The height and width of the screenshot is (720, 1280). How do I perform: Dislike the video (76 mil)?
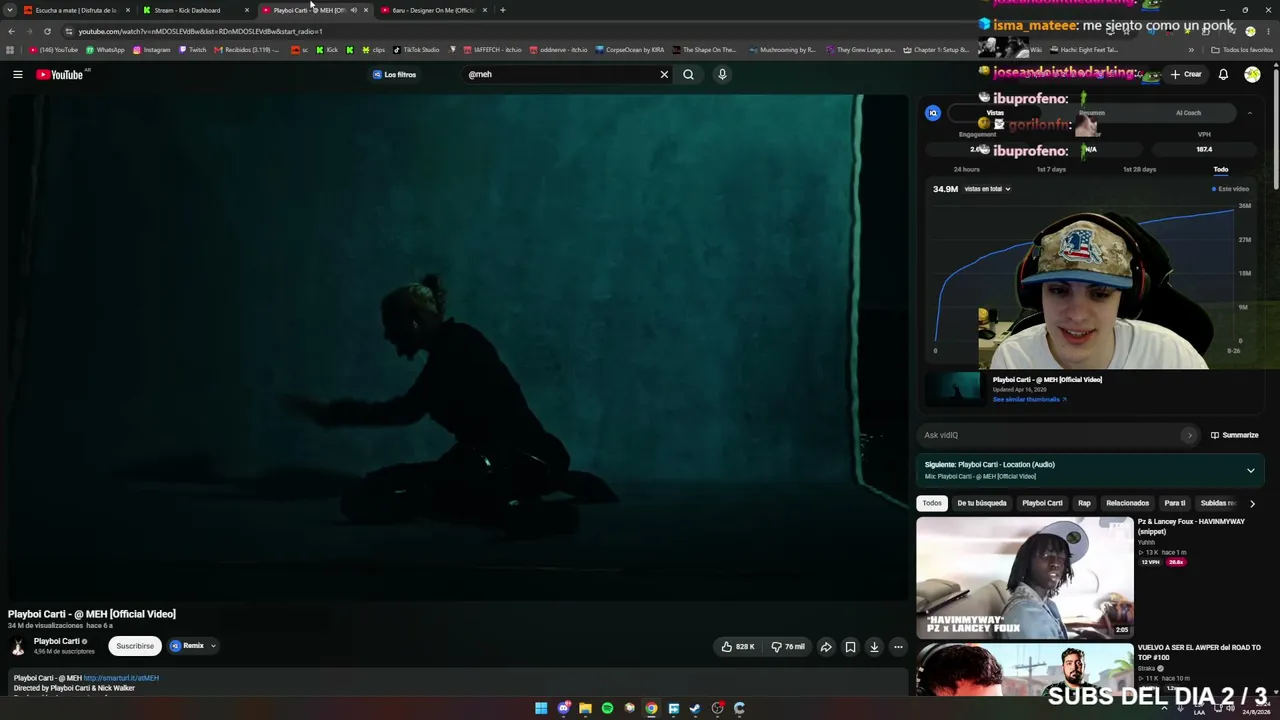click(x=788, y=647)
